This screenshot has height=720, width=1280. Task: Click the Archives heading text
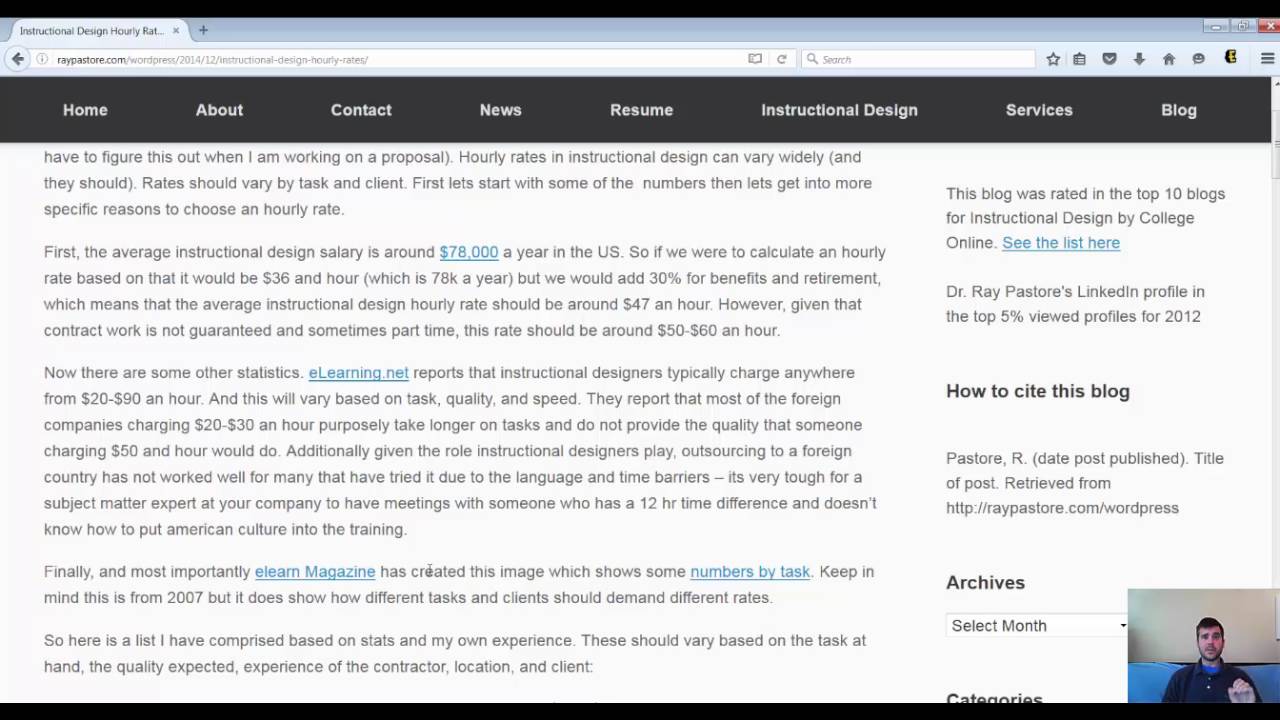pyautogui.click(x=985, y=582)
